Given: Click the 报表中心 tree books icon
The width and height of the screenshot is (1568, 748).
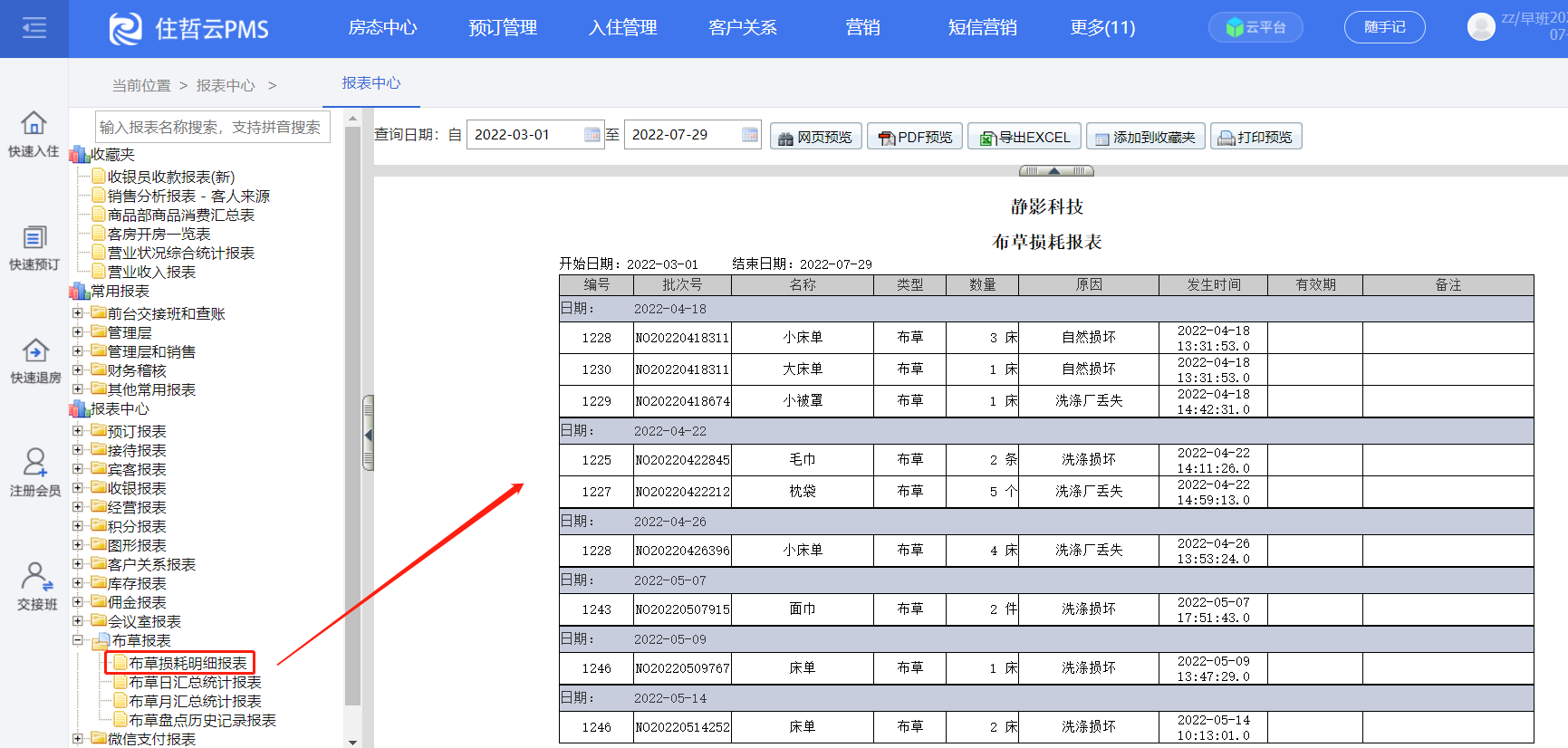Looking at the screenshot, I should [80, 408].
